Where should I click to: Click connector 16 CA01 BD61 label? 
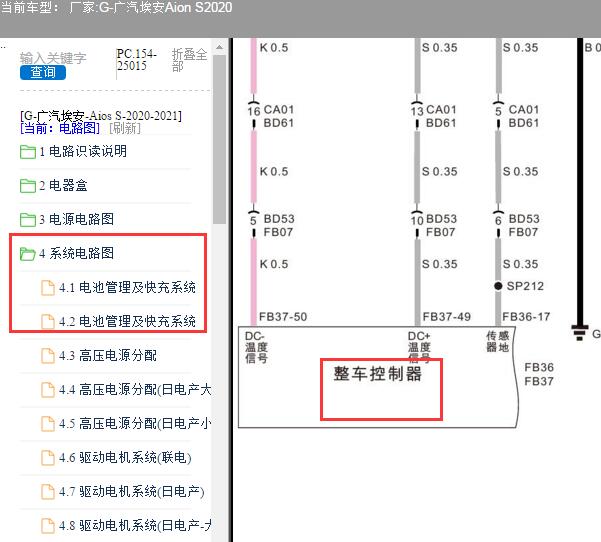[271, 116]
